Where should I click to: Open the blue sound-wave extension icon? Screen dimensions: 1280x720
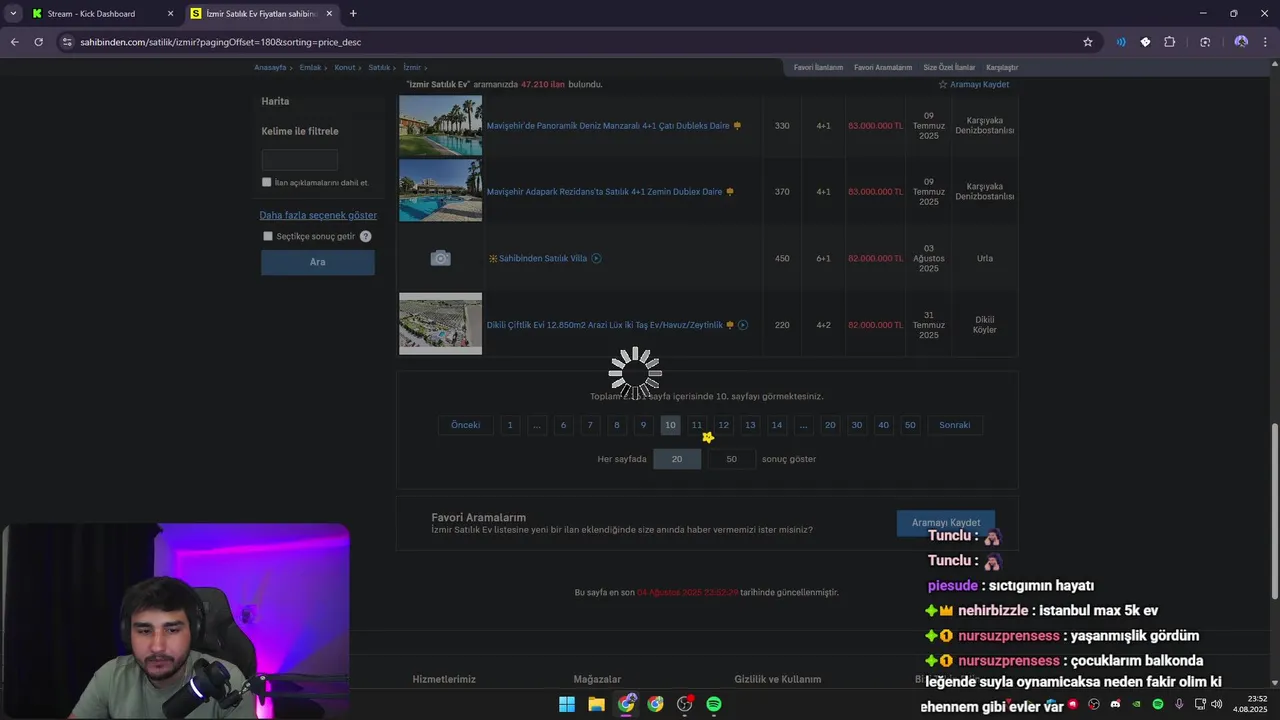(x=1120, y=42)
